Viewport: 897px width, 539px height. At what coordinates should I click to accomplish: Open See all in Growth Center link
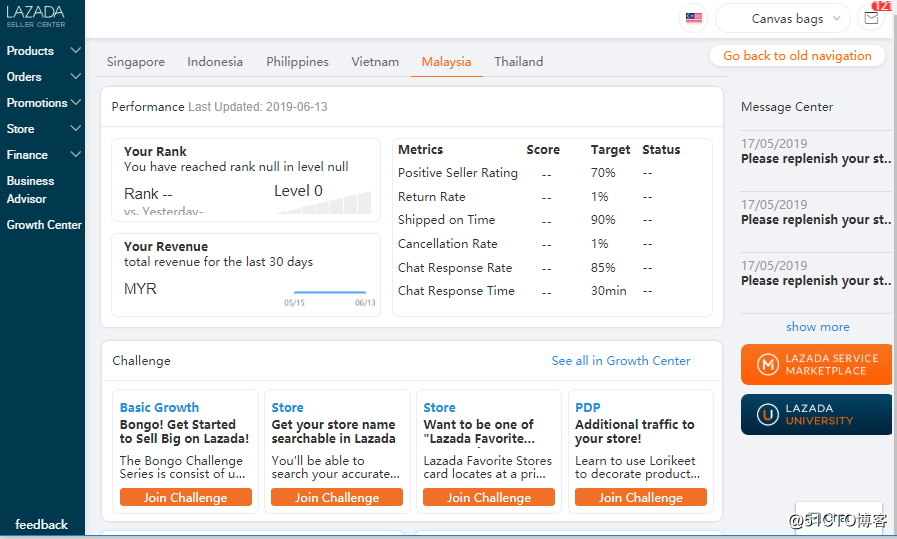pyautogui.click(x=621, y=360)
